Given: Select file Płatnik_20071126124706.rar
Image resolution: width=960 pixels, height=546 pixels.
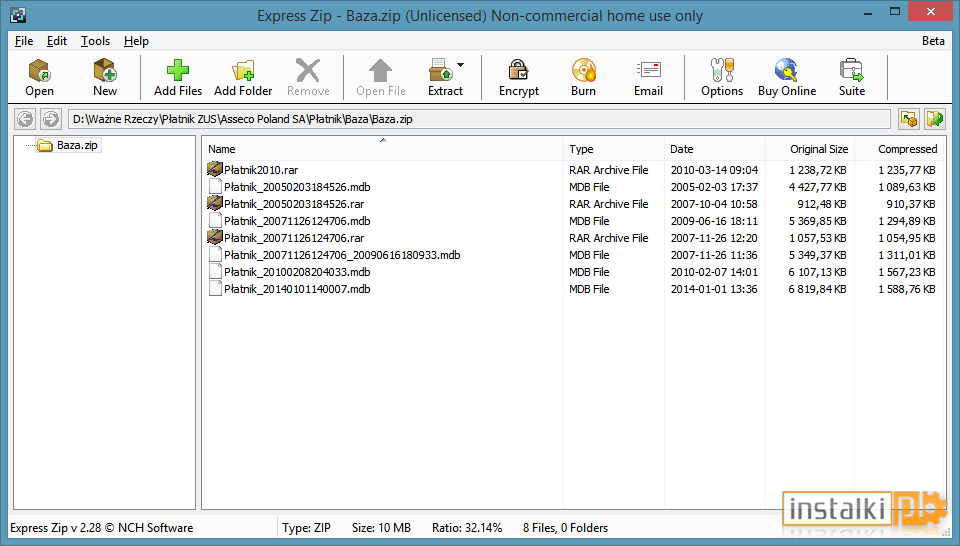Looking at the screenshot, I should 294,238.
